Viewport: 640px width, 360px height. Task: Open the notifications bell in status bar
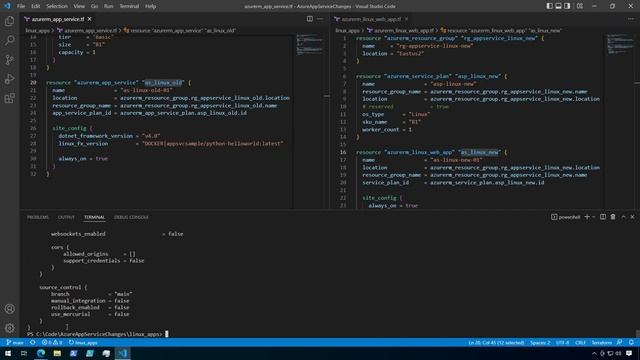click(631, 342)
